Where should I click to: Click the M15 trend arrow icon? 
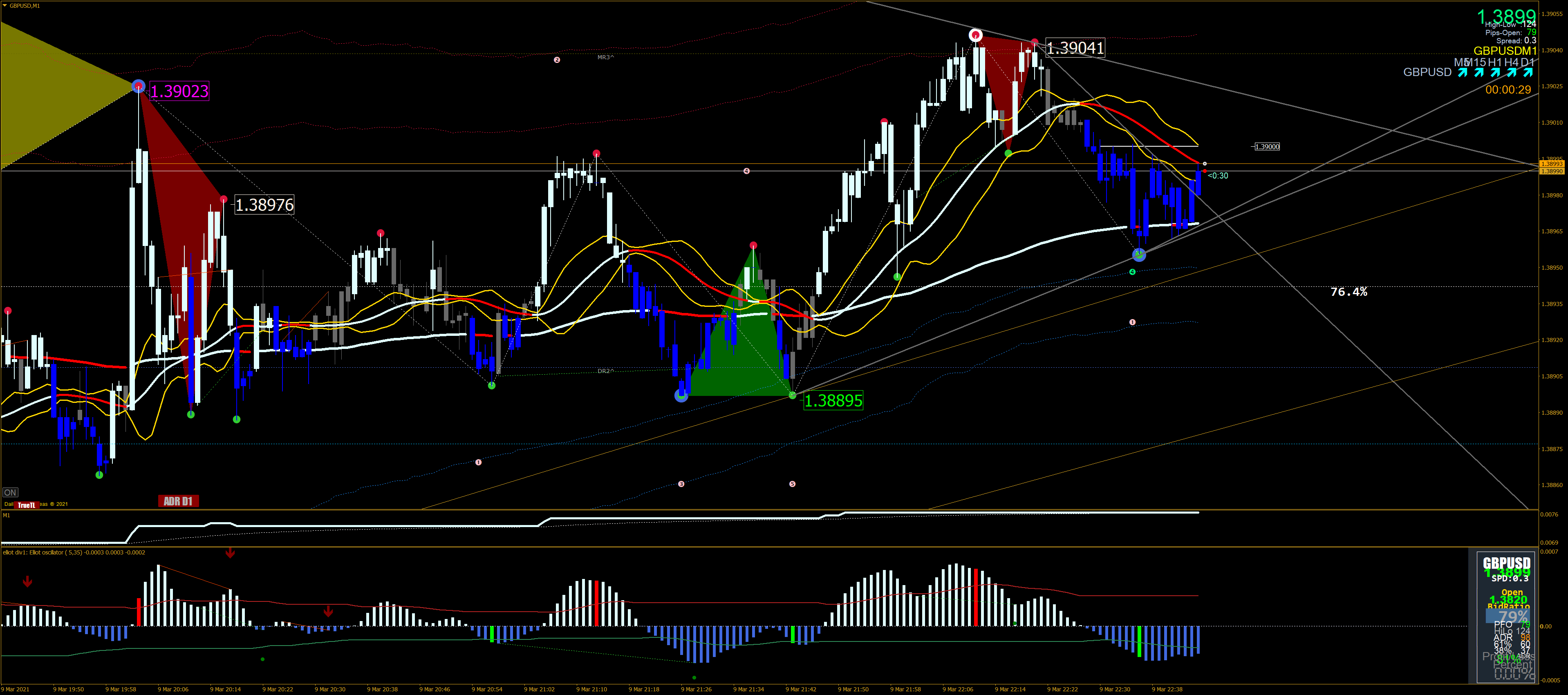click(x=1478, y=72)
